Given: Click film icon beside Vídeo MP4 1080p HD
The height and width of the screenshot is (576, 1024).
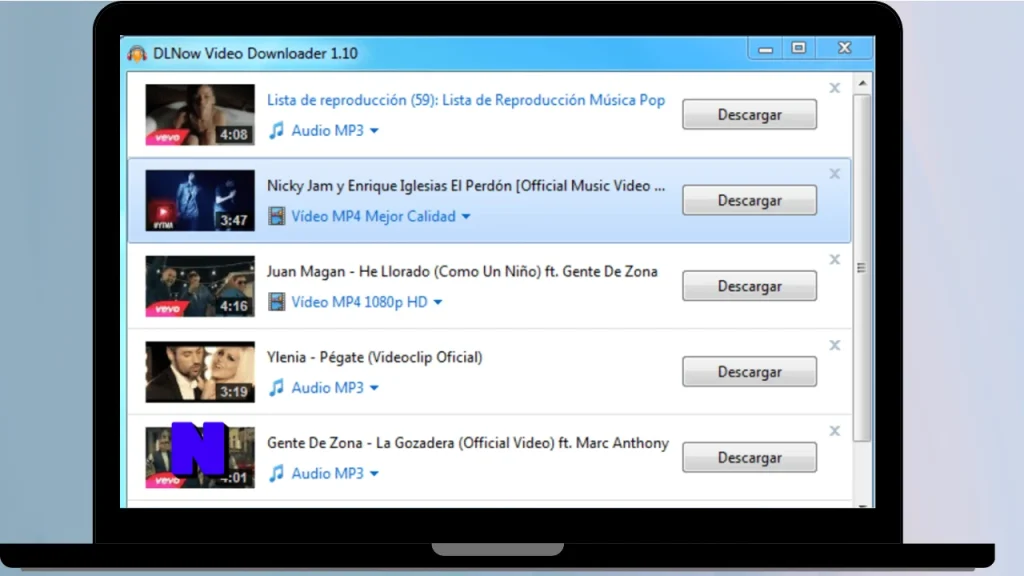Looking at the screenshot, I should point(277,301).
